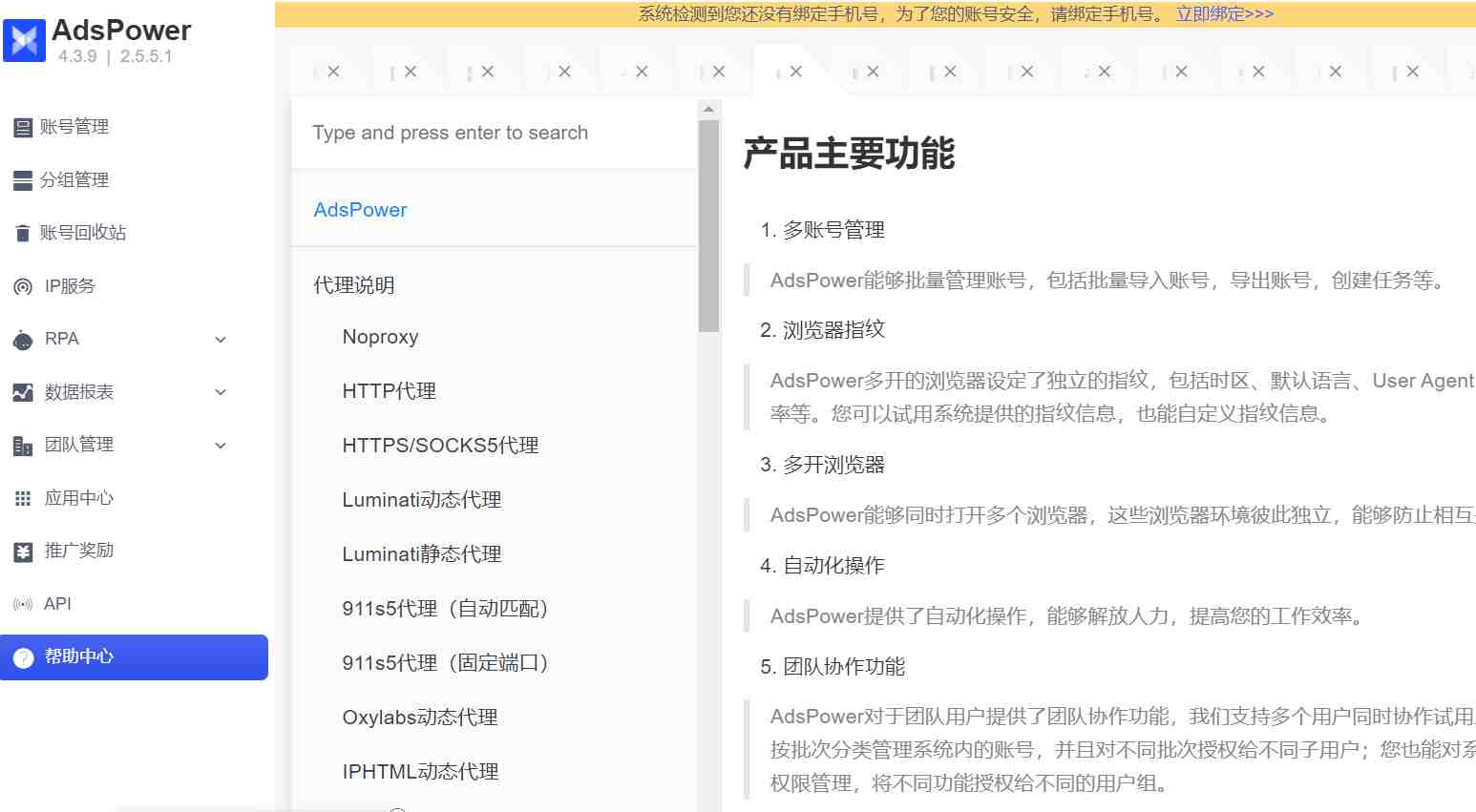Image resolution: width=1476 pixels, height=812 pixels.
Task: Click the 应用中心 grid icon
Action: pyautogui.click(x=23, y=498)
